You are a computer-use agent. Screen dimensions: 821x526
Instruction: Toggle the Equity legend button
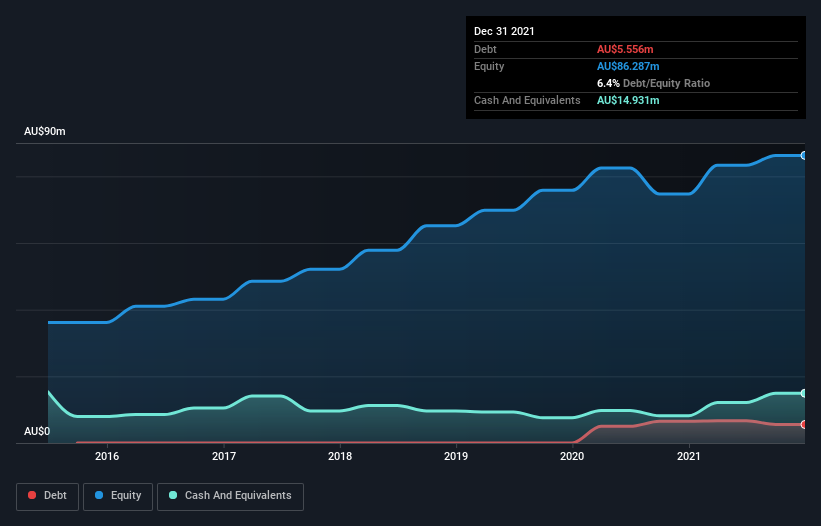pos(118,496)
